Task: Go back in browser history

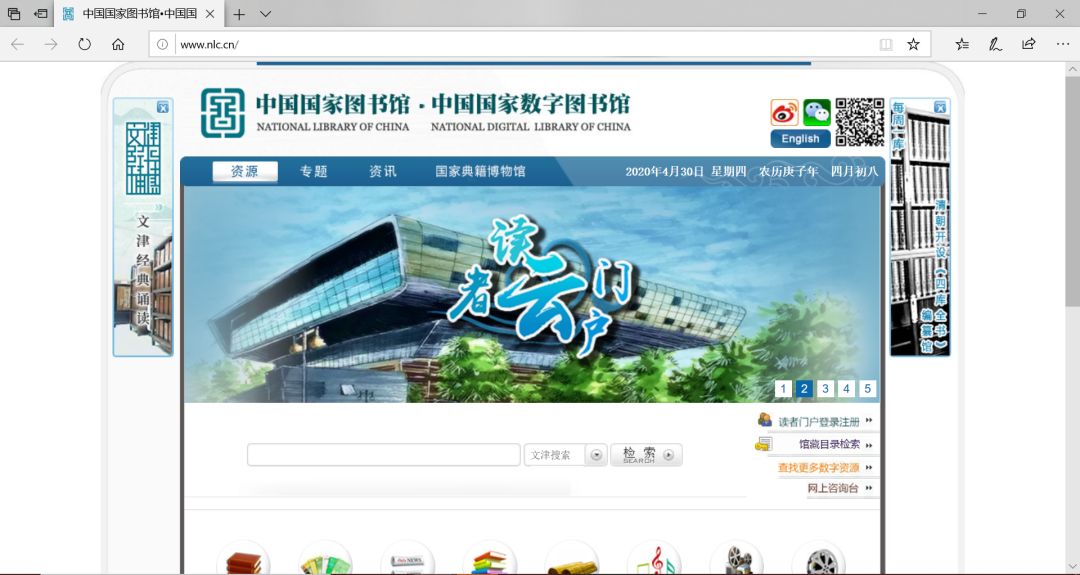Action: coord(17,44)
